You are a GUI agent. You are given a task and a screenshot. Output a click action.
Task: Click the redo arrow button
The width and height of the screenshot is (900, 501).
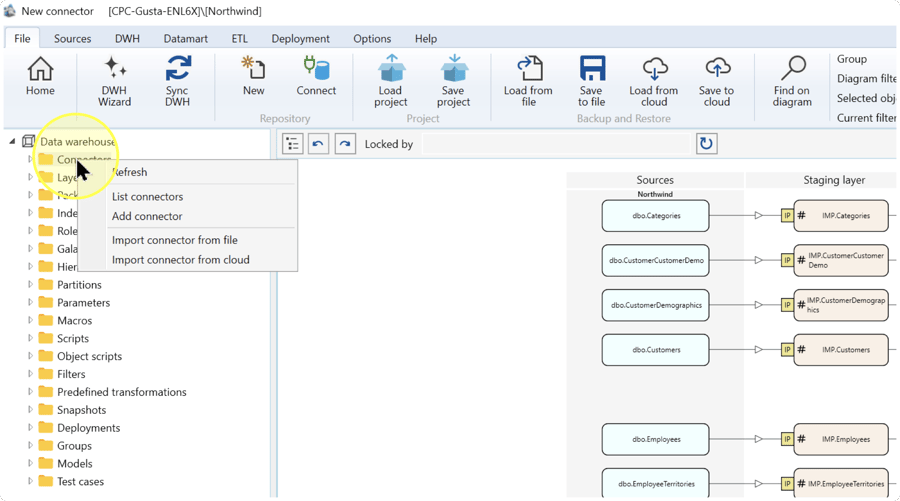click(344, 143)
